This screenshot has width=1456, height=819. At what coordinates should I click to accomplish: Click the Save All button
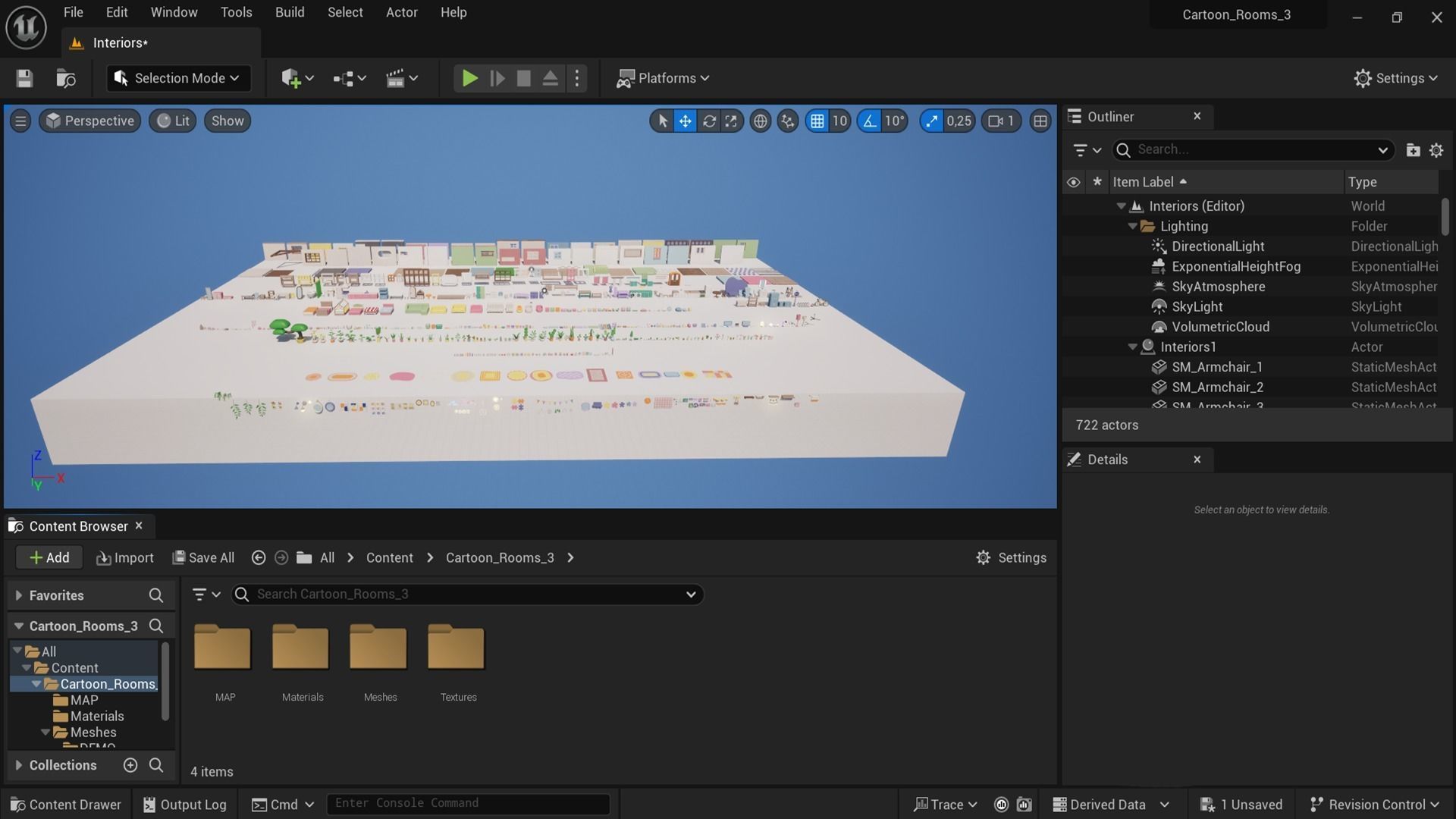tap(203, 557)
